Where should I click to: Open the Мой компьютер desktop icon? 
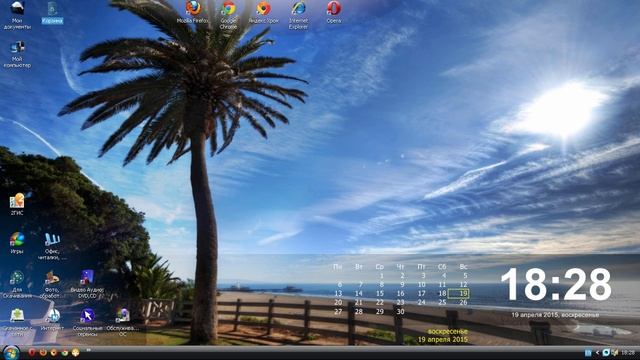17,54
